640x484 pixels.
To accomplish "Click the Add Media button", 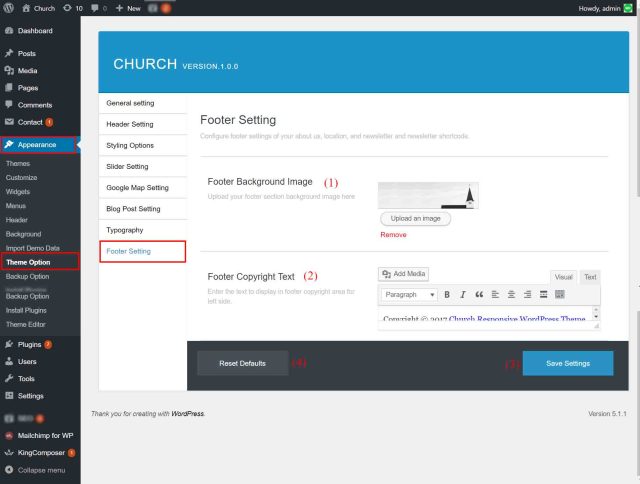I will pos(403,274).
